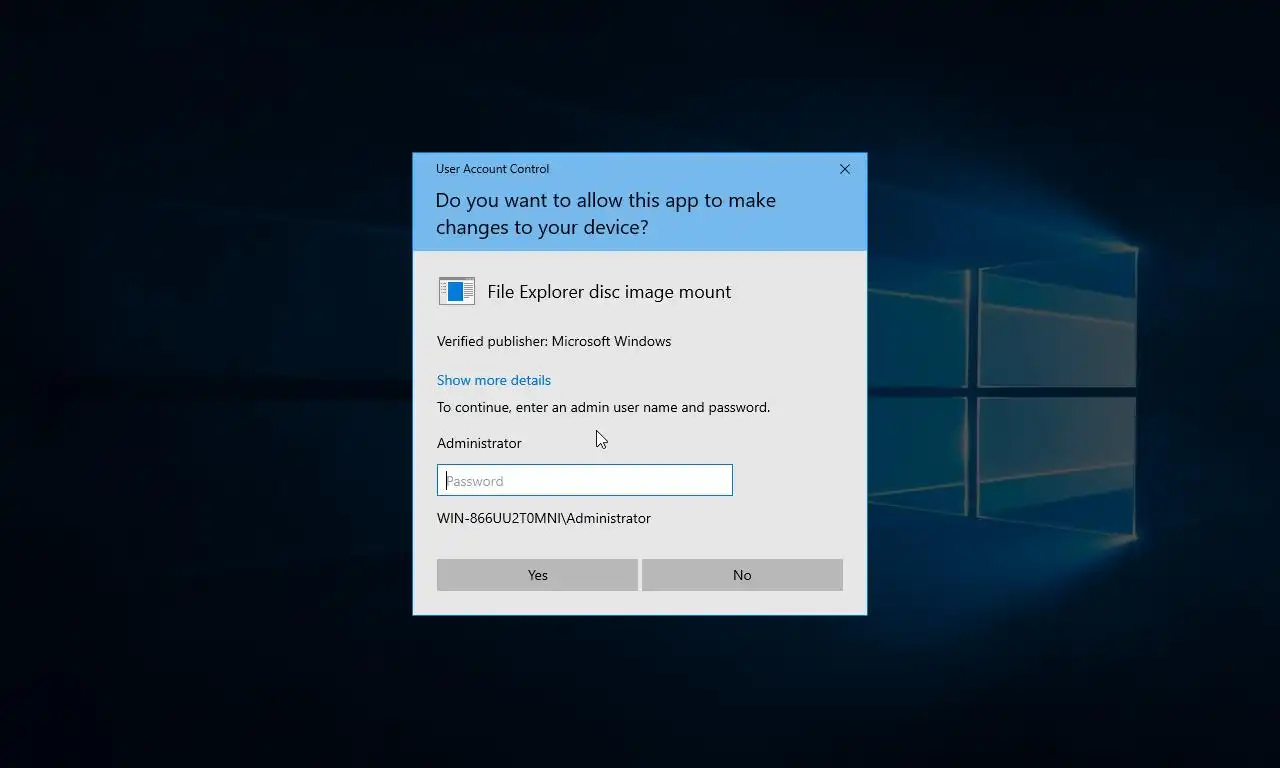Click the Yes button to allow changes
Image resolution: width=1280 pixels, height=768 pixels.
[537, 575]
